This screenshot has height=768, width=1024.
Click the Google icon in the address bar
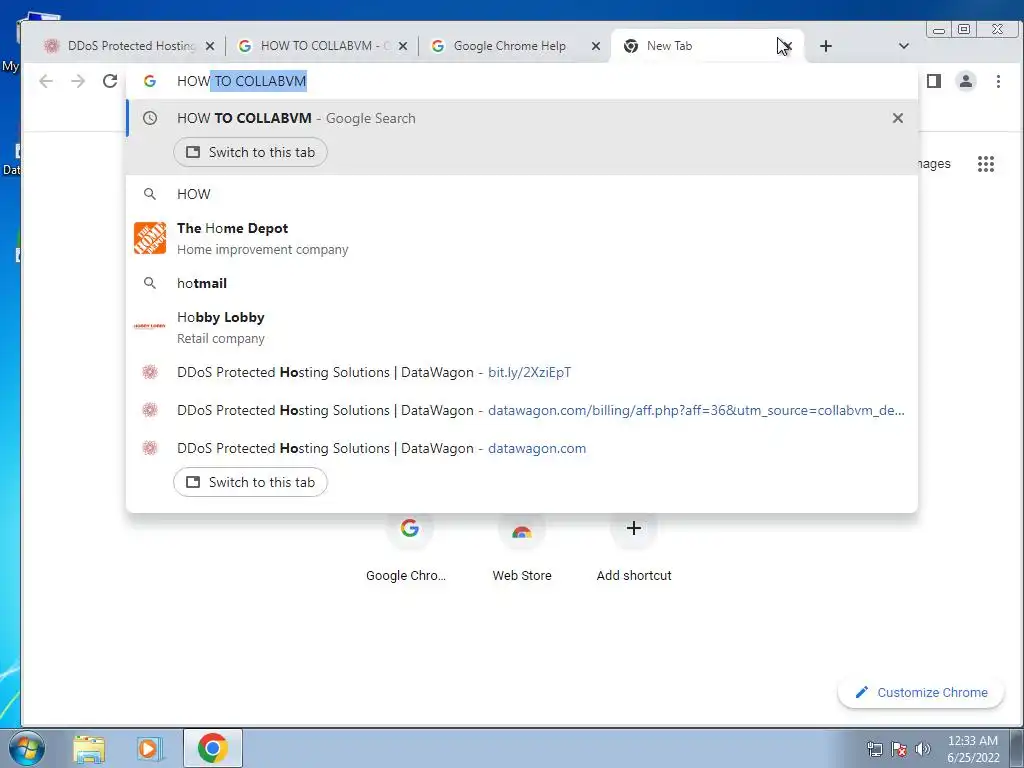click(x=150, y=81)
